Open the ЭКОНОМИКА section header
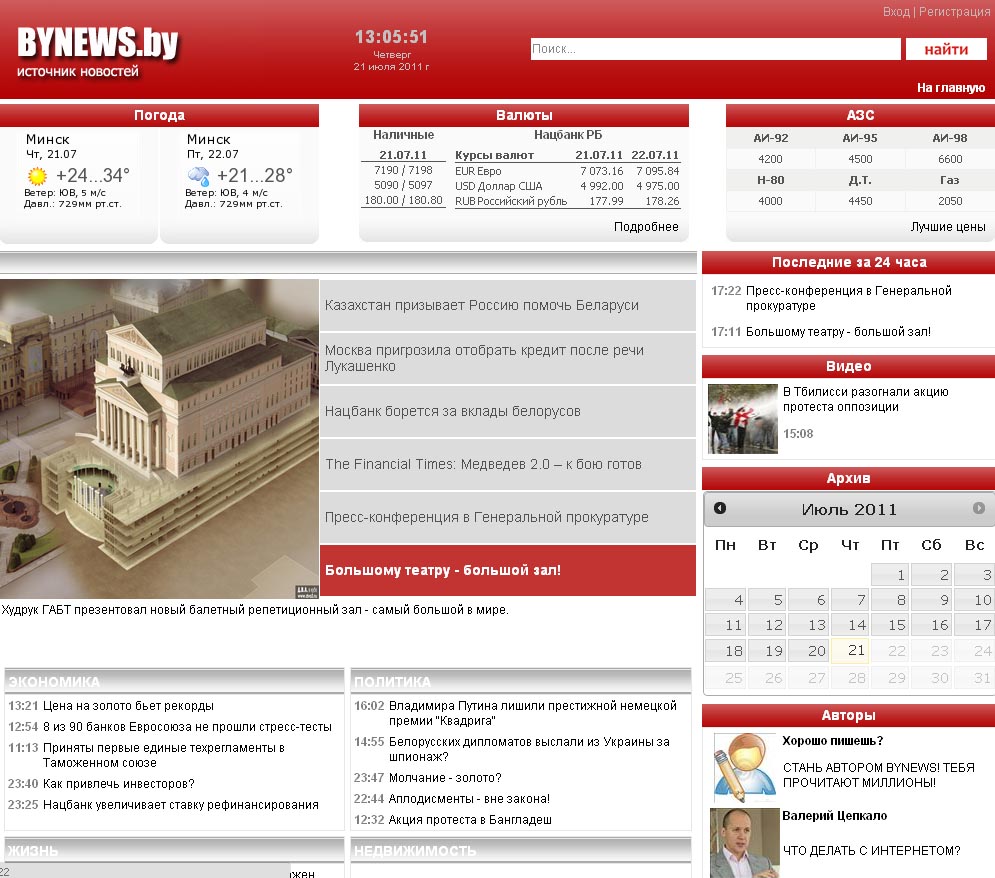 click(54, 682)
